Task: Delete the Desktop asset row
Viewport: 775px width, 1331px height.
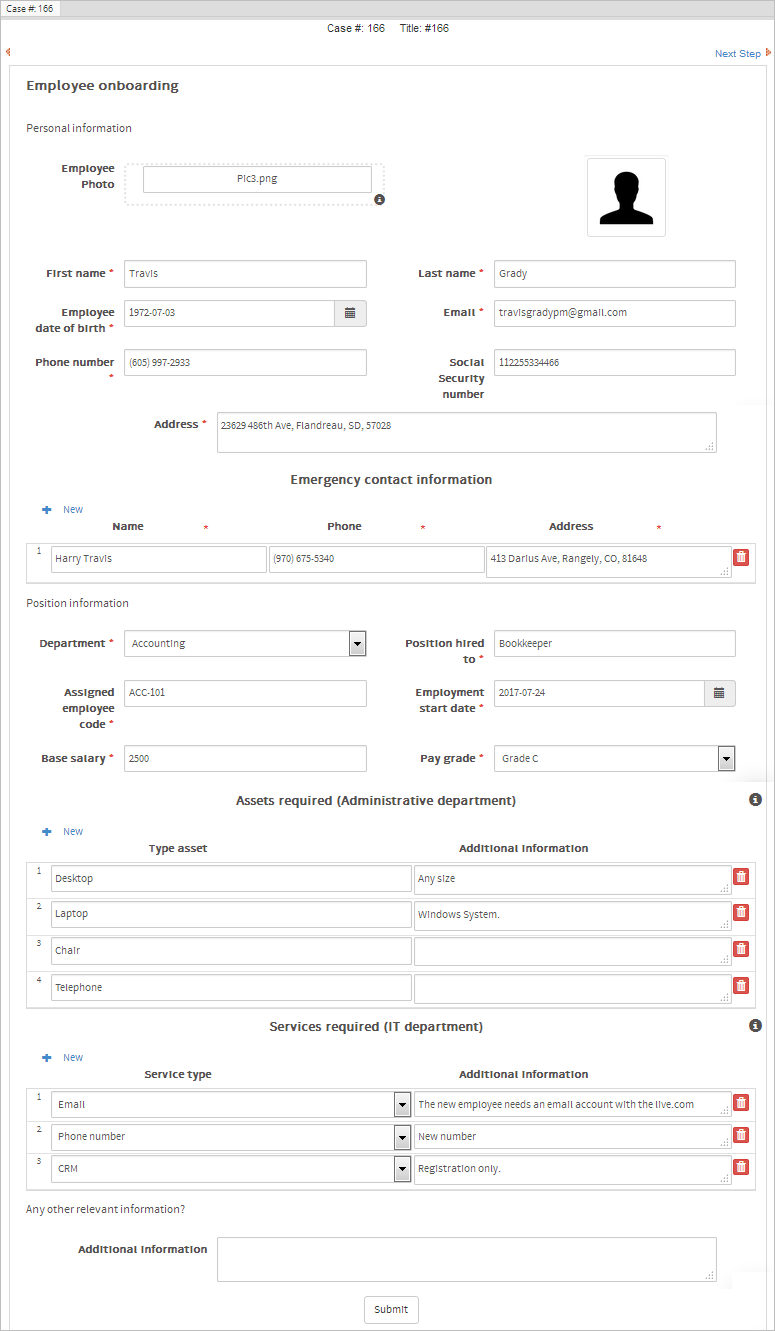Action: pos(740,877)
